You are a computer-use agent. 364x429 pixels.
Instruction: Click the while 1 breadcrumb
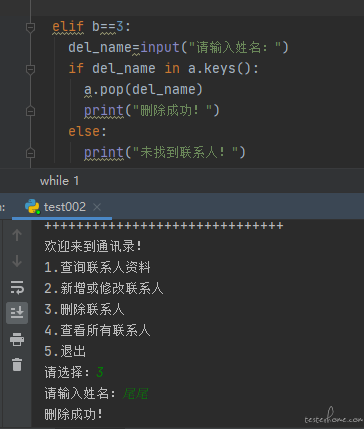[x=59, y=181]
